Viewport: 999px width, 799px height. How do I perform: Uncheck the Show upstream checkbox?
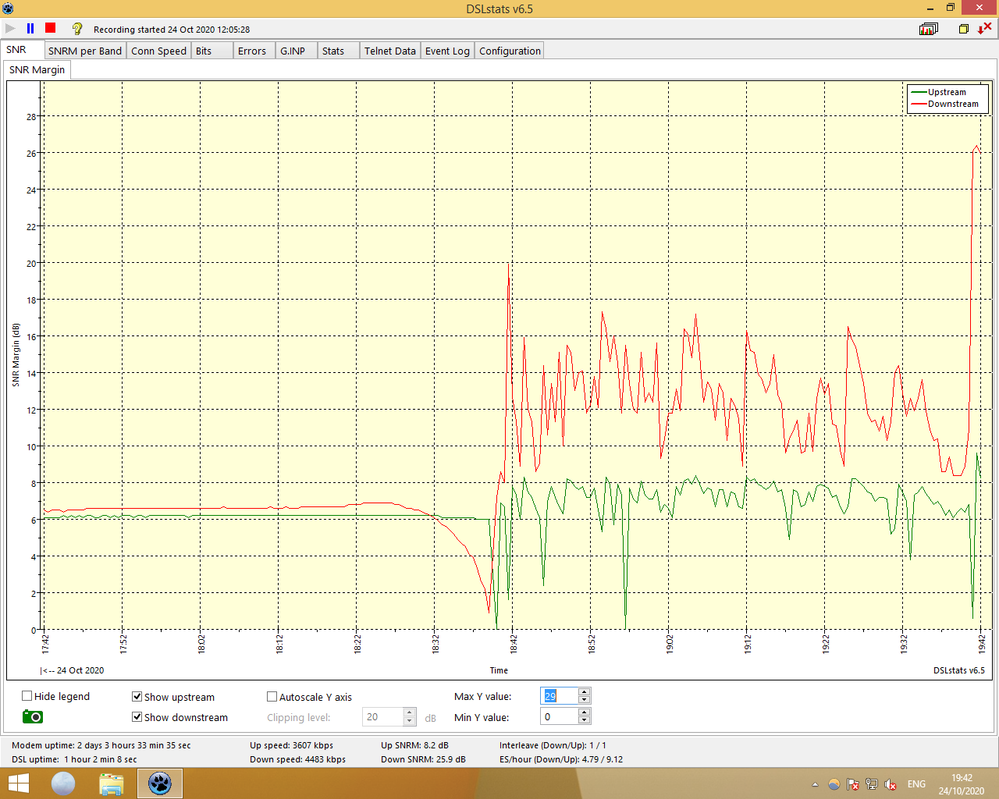(x=138, y=697)
